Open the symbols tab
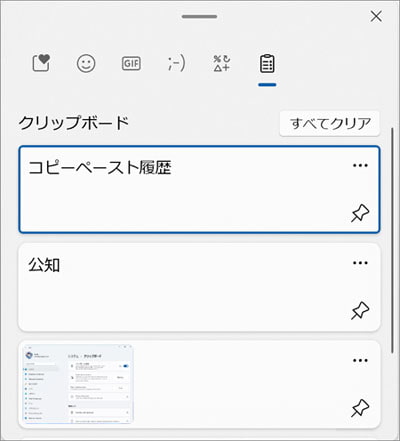 [222, 63]
